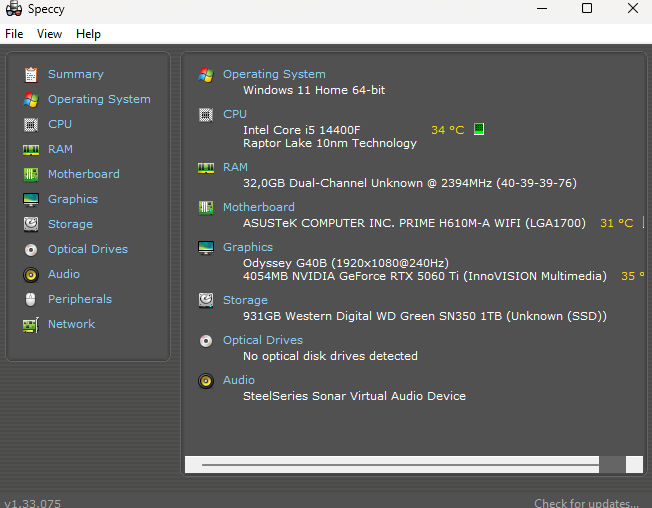
Task: Click Windows 11 Home 64-bit text
Action: click(x=314, y=90)
